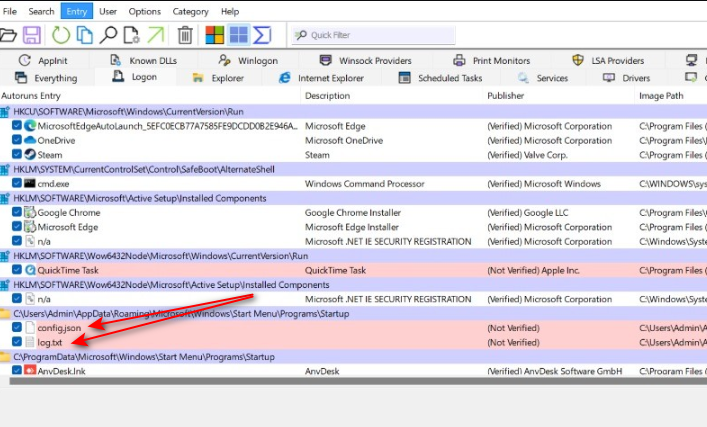The image size is (707, 427).
Task: Toggle the blue Windows entries icon
Action: [239, 35]
